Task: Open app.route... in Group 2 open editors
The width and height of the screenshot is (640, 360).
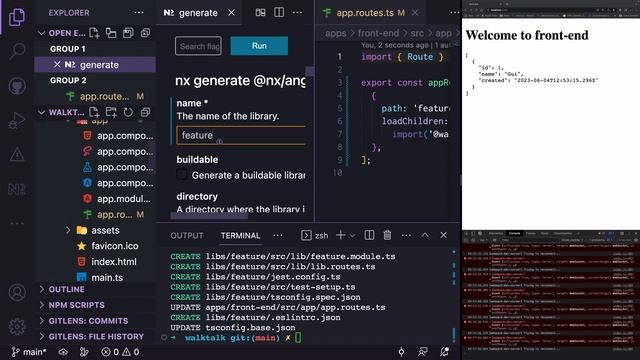Action: pyautogui.click(x=104, y=96)
